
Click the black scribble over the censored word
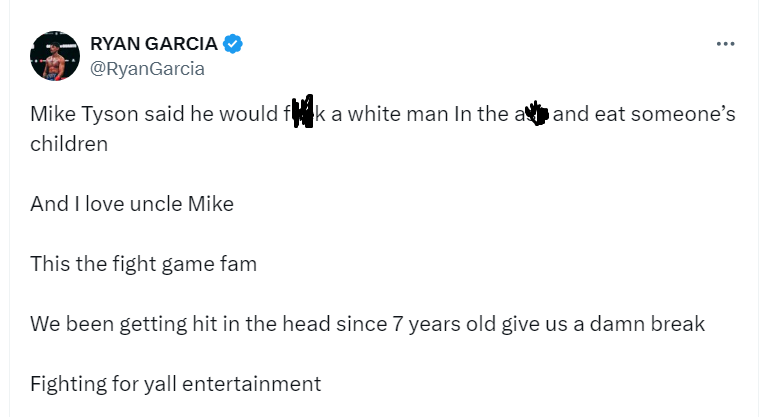(303, 112)
